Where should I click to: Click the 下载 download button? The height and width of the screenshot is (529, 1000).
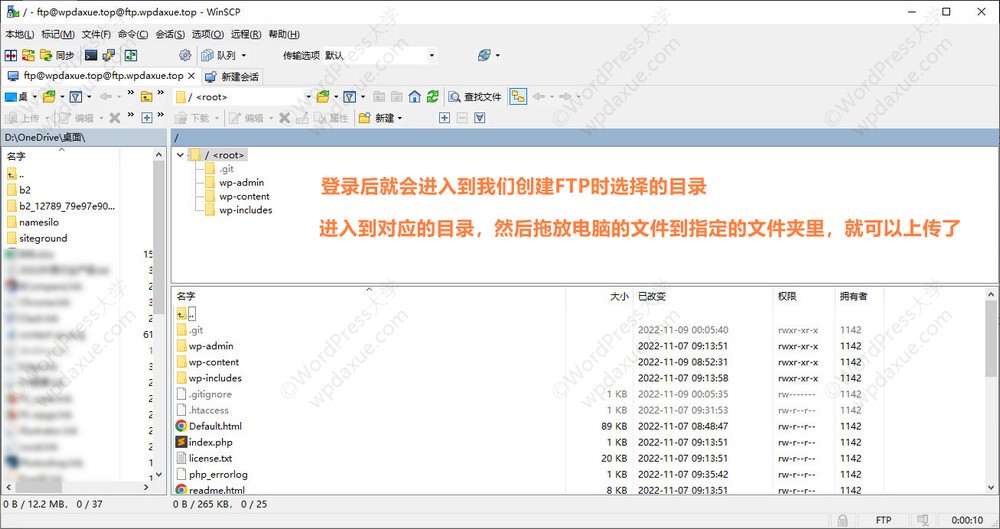(193, 118)
